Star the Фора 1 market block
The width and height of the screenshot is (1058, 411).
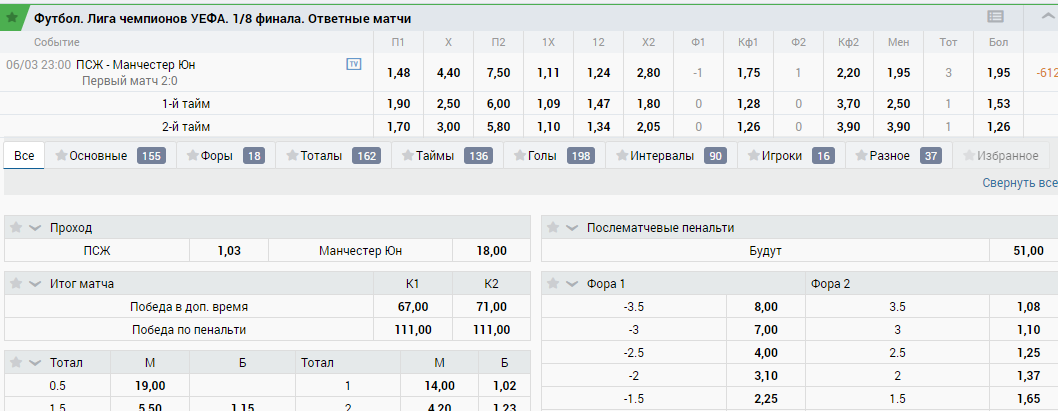(x=553, y=284)
